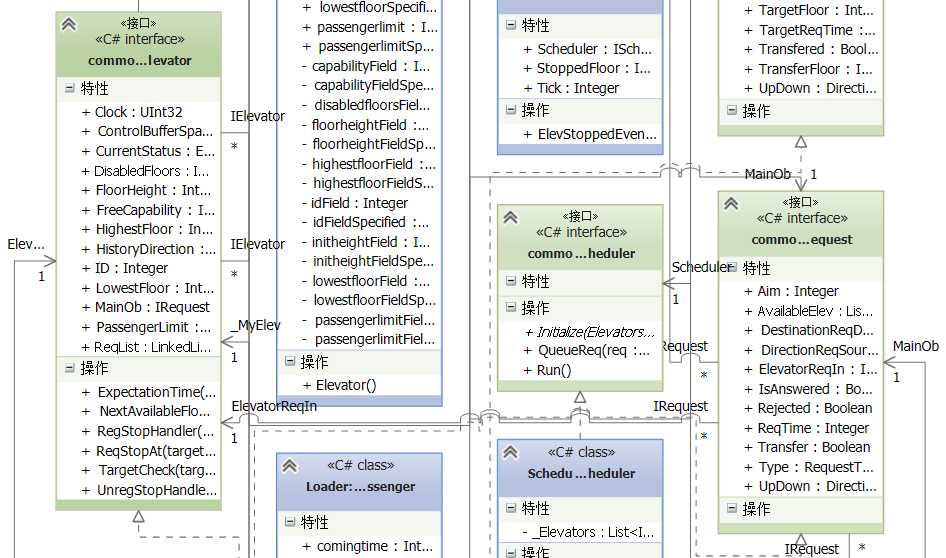
Task: Collapse the commo...levator interface shape via chevron
Action: coord(69,24)
